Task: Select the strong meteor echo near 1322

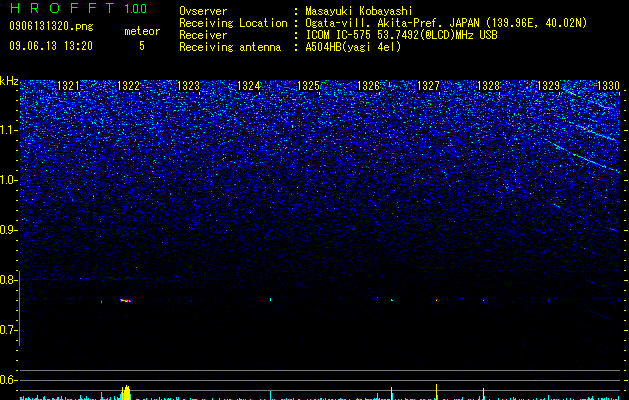Action: (x=125, y=300)
